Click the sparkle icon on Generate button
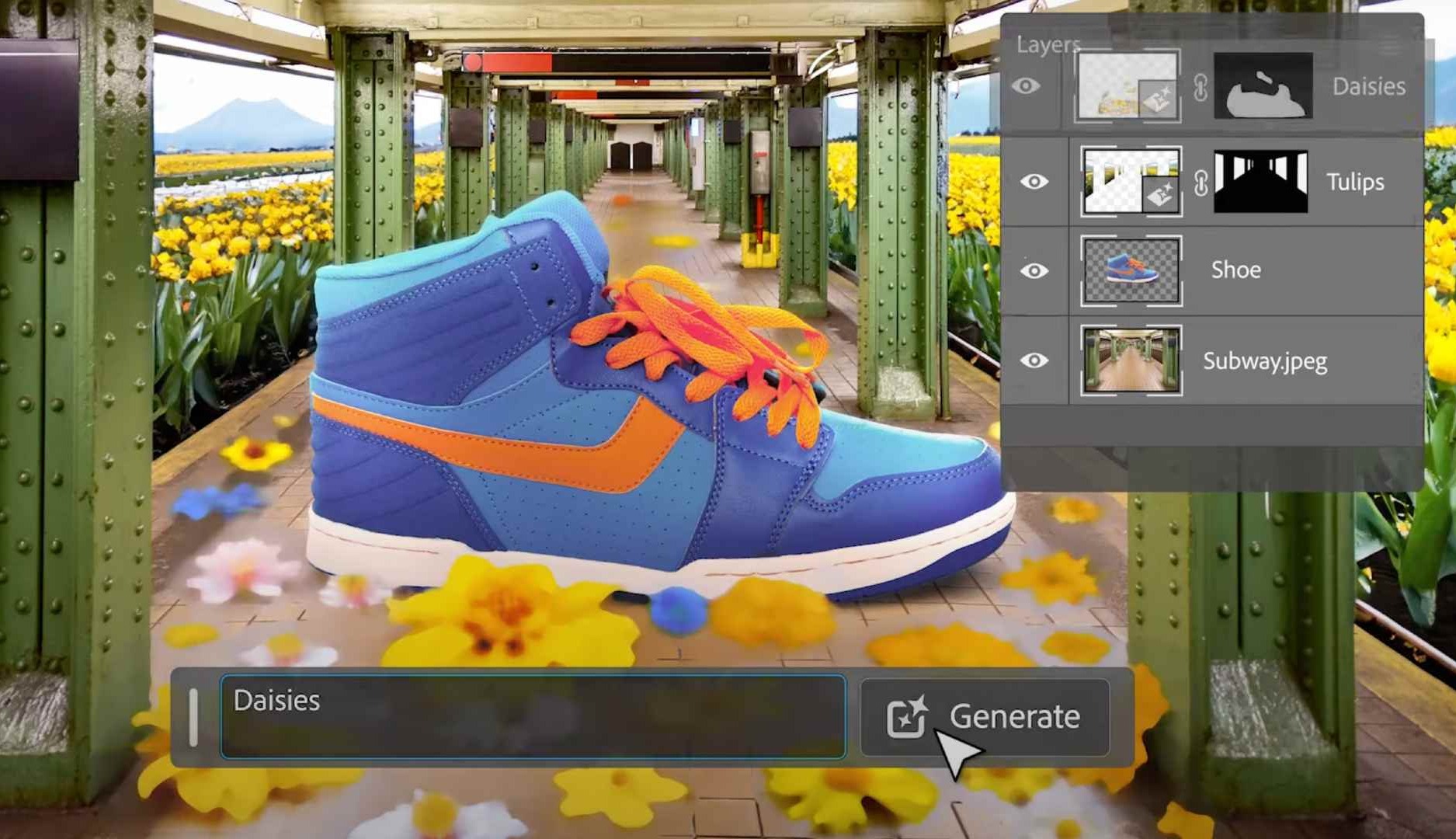 [x=907, y=716]
